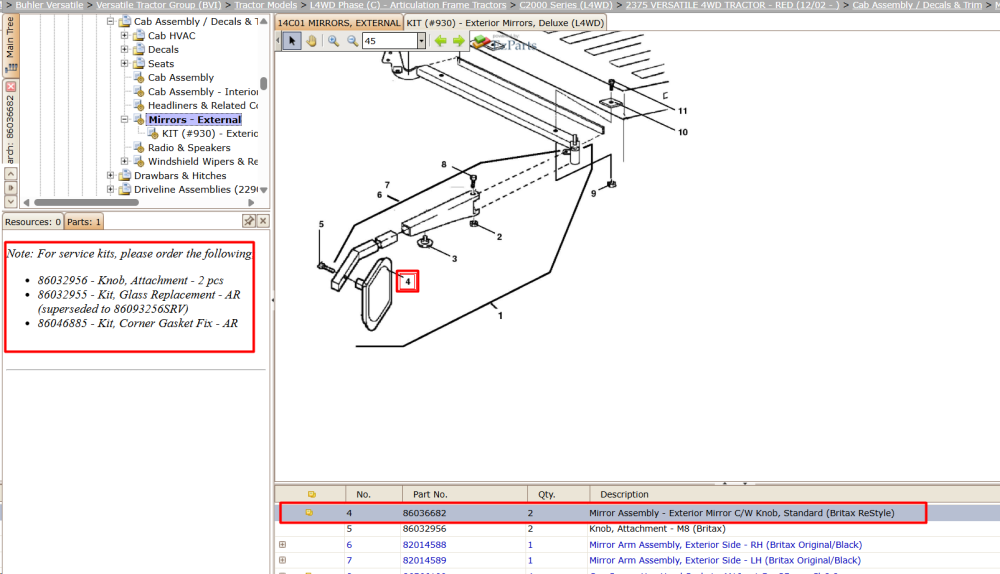The width and height of the screenshot is (1000, 574).
Task: Open part number 82014588 link
Action: [x=424, y=545]
